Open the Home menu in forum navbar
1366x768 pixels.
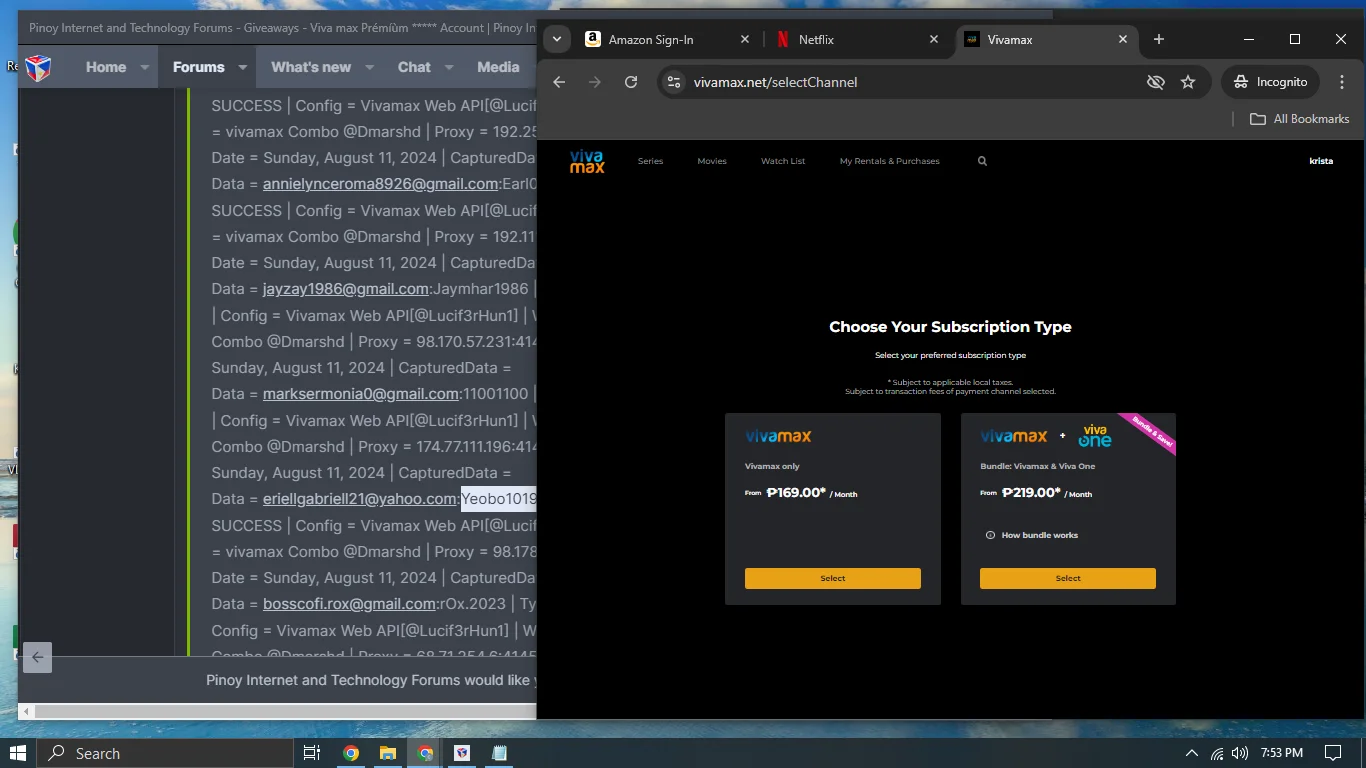(106, 67)
